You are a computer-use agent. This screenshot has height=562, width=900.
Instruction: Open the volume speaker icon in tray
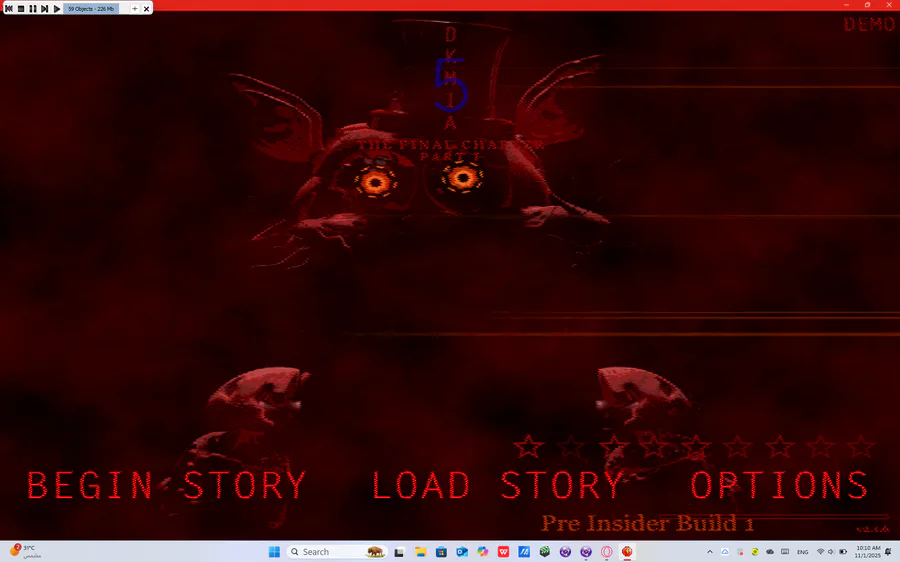pyautogui.click(x=831, y=552)
